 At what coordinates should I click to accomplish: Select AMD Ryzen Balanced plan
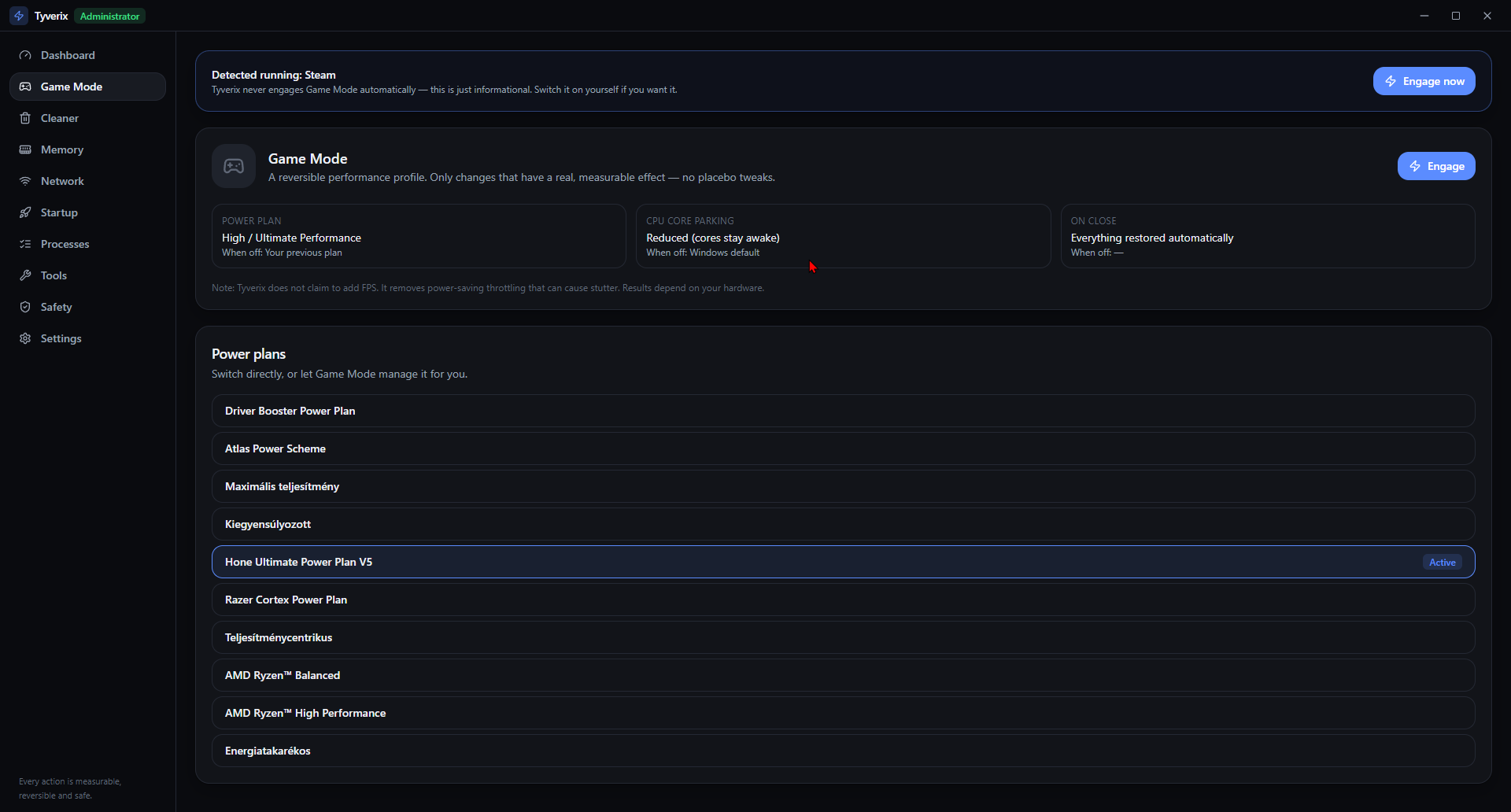point(843,675)
